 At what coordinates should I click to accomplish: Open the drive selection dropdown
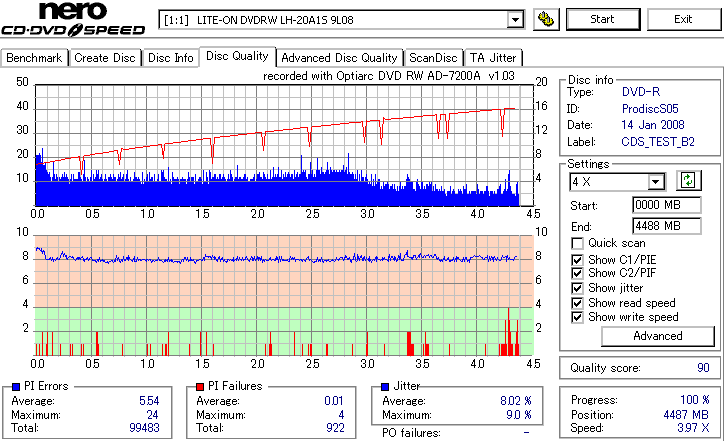[515, 20]
